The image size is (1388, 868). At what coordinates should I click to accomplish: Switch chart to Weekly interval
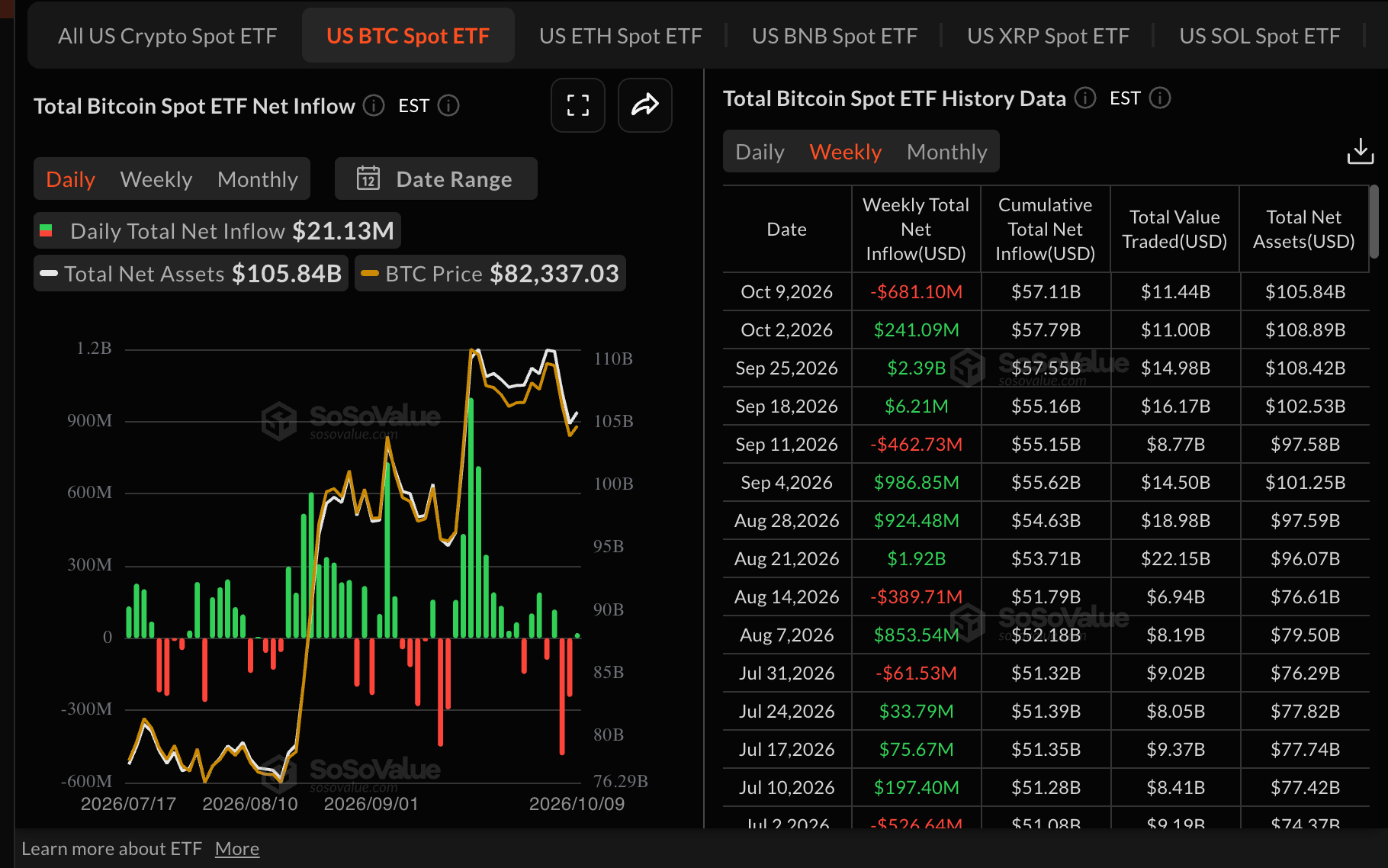pos(156,179)
